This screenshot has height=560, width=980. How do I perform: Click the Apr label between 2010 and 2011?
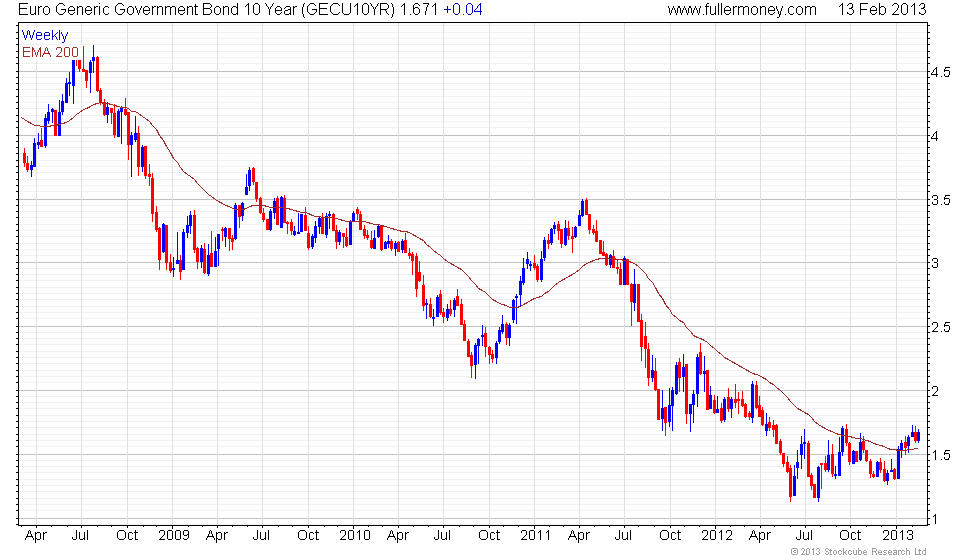[398, 536]
